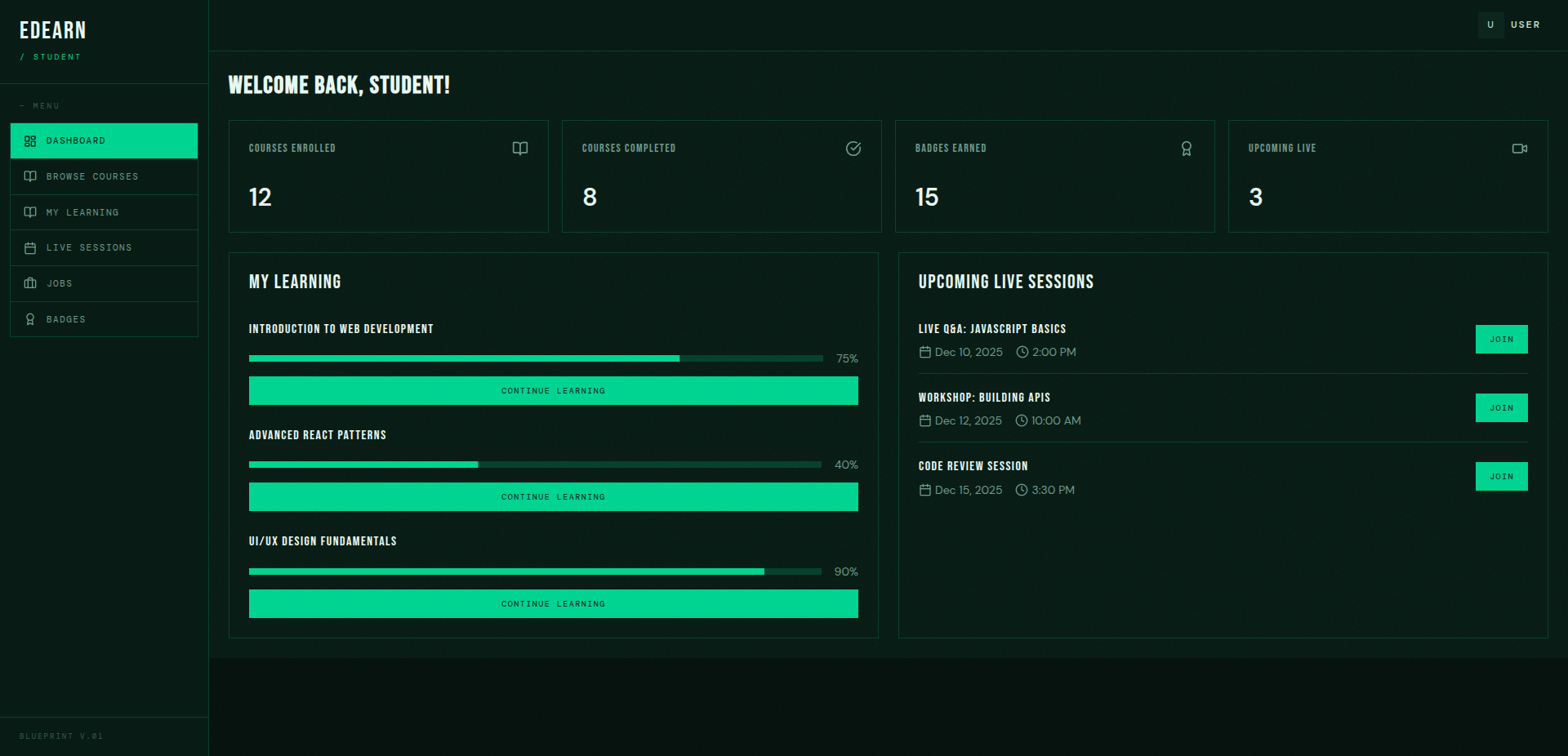Join the Code Review Session

pos(1501,476)
